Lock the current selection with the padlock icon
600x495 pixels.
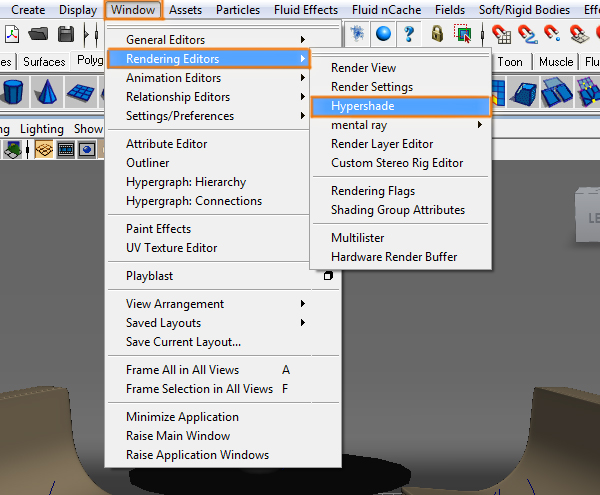(x=437, y=34)
